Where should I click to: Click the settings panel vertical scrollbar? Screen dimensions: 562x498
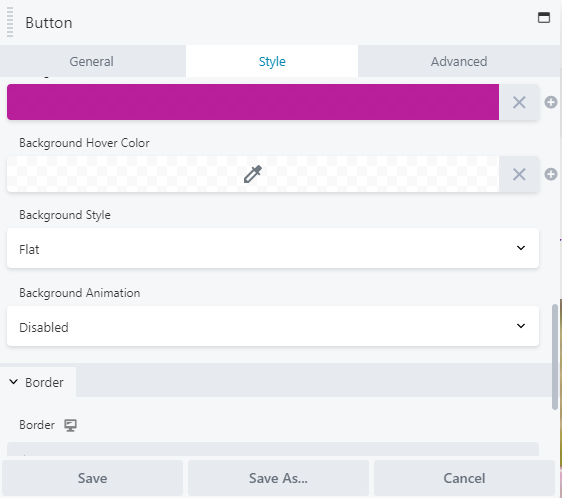[555, 357]
